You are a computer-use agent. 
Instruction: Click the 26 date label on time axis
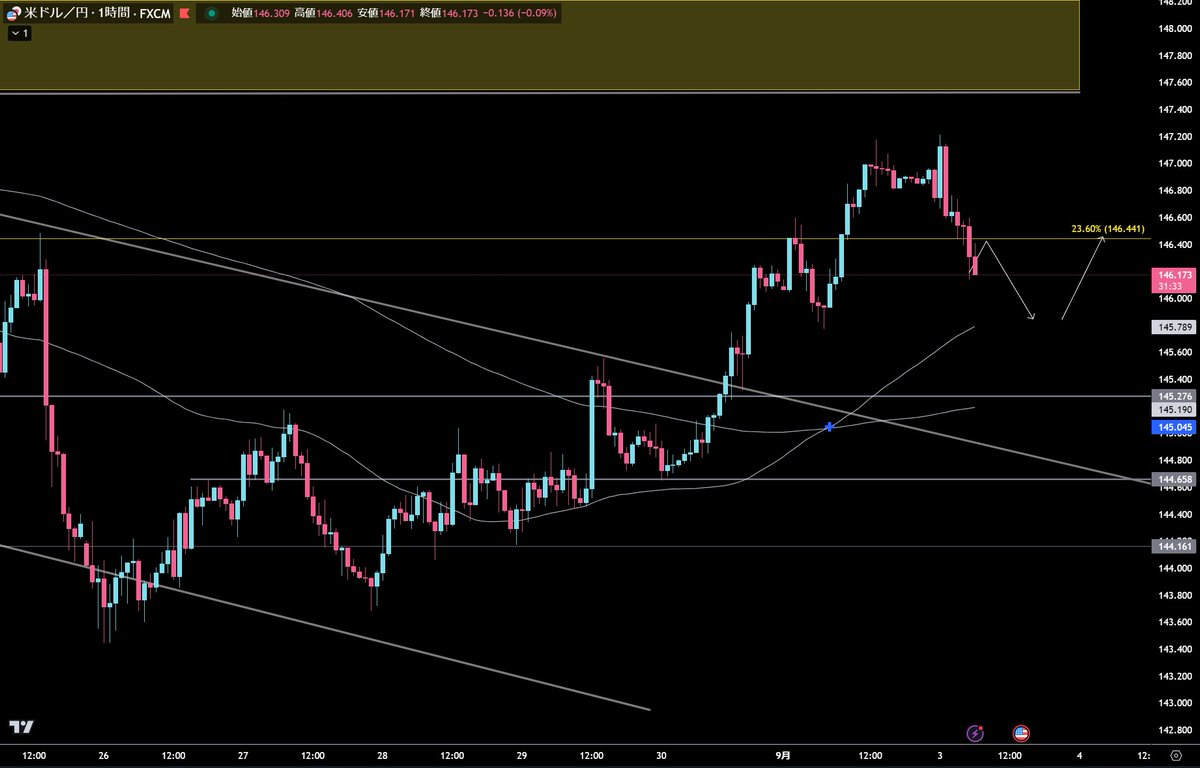(x=104, y=757)
